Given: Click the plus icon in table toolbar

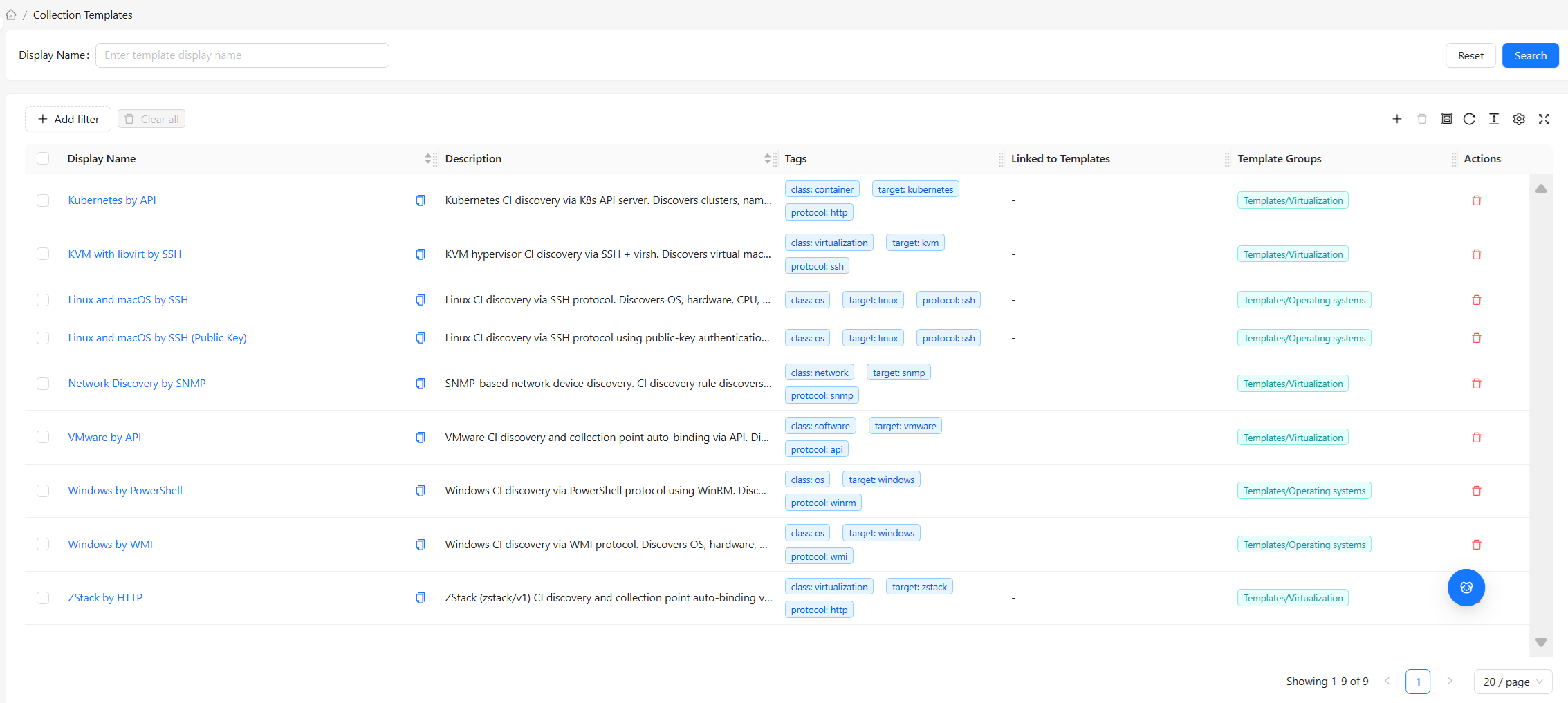Looking at the screenshot, I should click(1397, 119).
